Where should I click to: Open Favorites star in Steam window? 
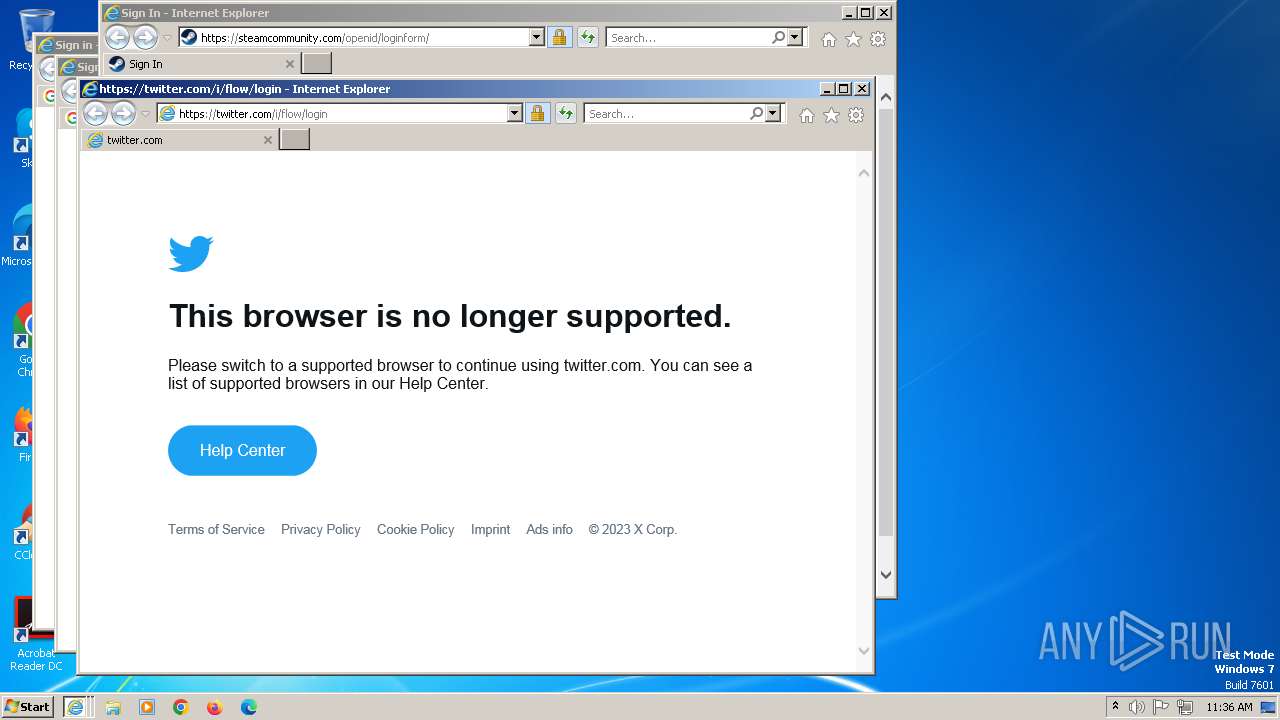tap(853, 39)
